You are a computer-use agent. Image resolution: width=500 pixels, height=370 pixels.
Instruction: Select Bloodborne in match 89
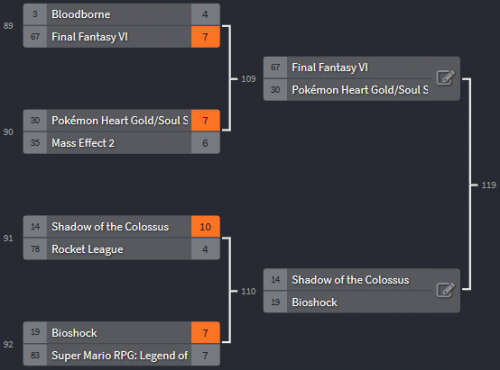click(121, 14)
